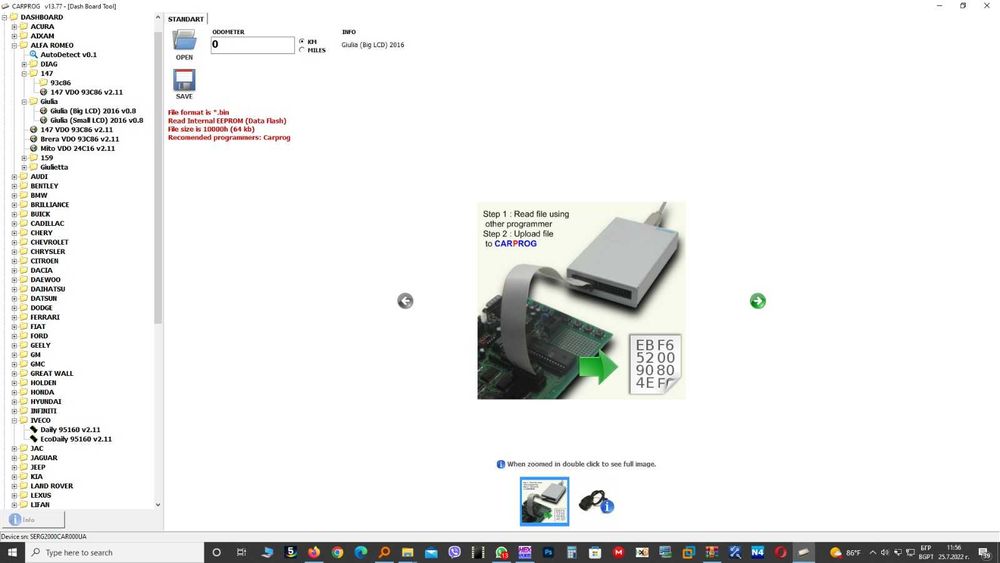Open Firefox from taskbar
The height and width of the screenshot is (563, 1000).
313,552
